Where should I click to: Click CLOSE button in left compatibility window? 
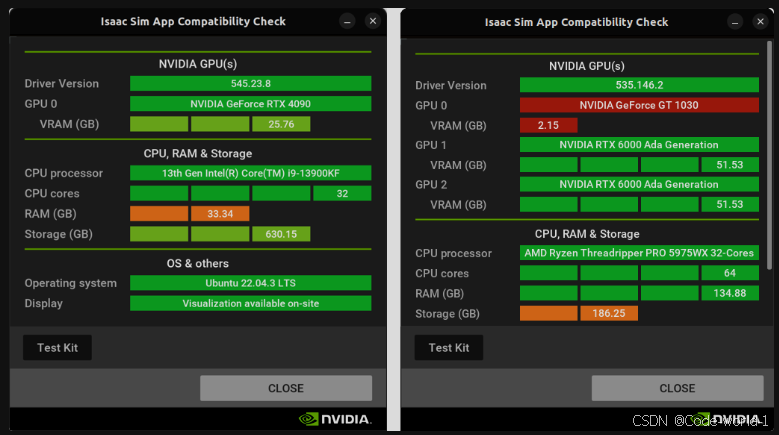(x=286, y=388)
